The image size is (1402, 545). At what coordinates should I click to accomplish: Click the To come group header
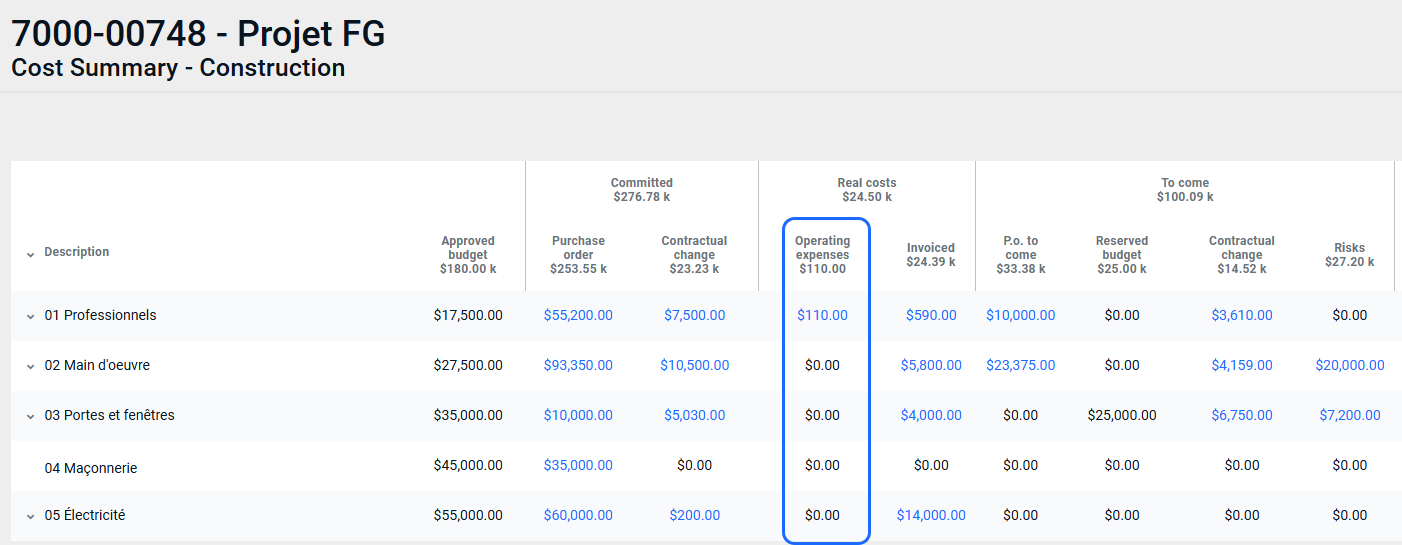1185,190
